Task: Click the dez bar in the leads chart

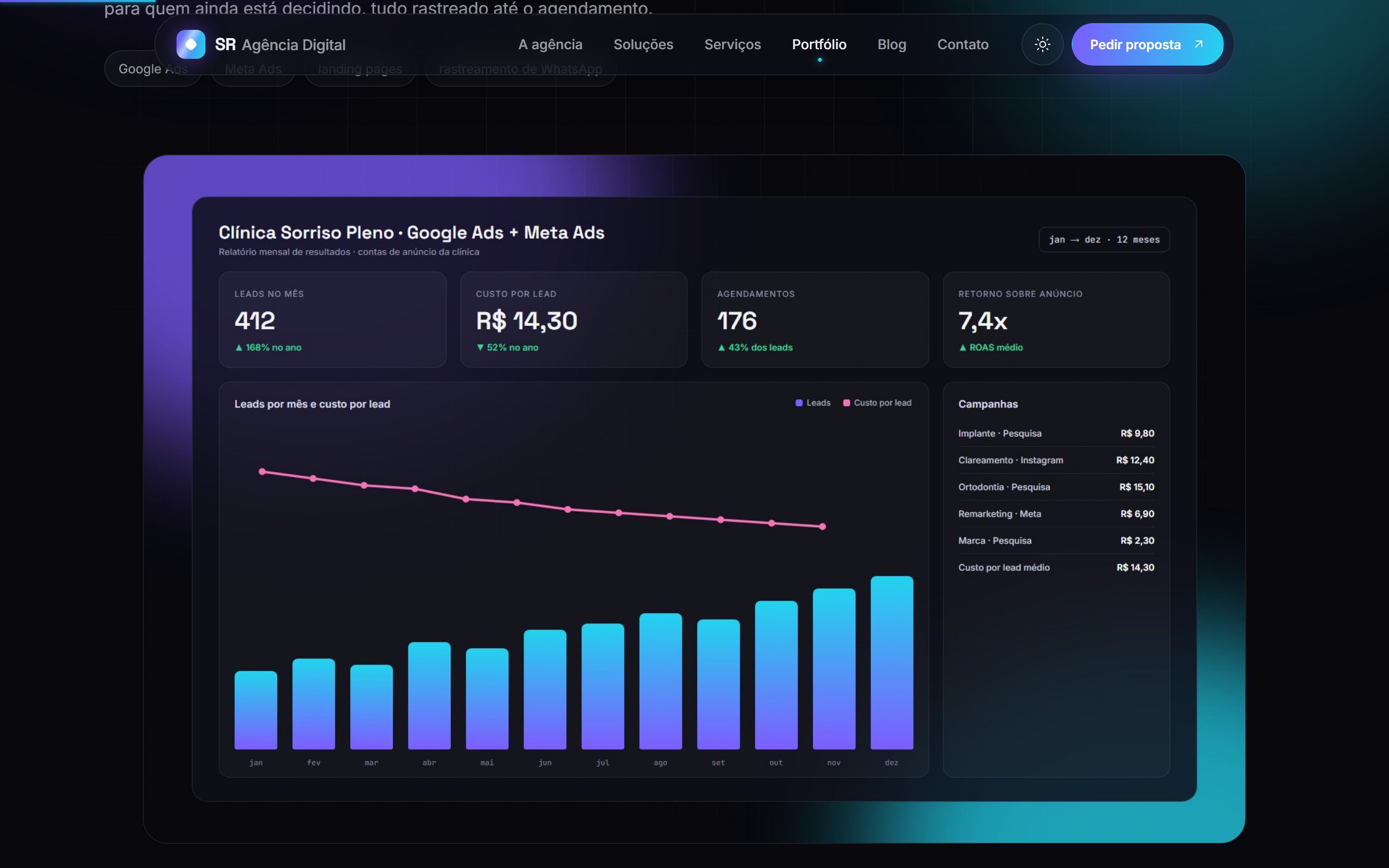Action: click(891, 663)
